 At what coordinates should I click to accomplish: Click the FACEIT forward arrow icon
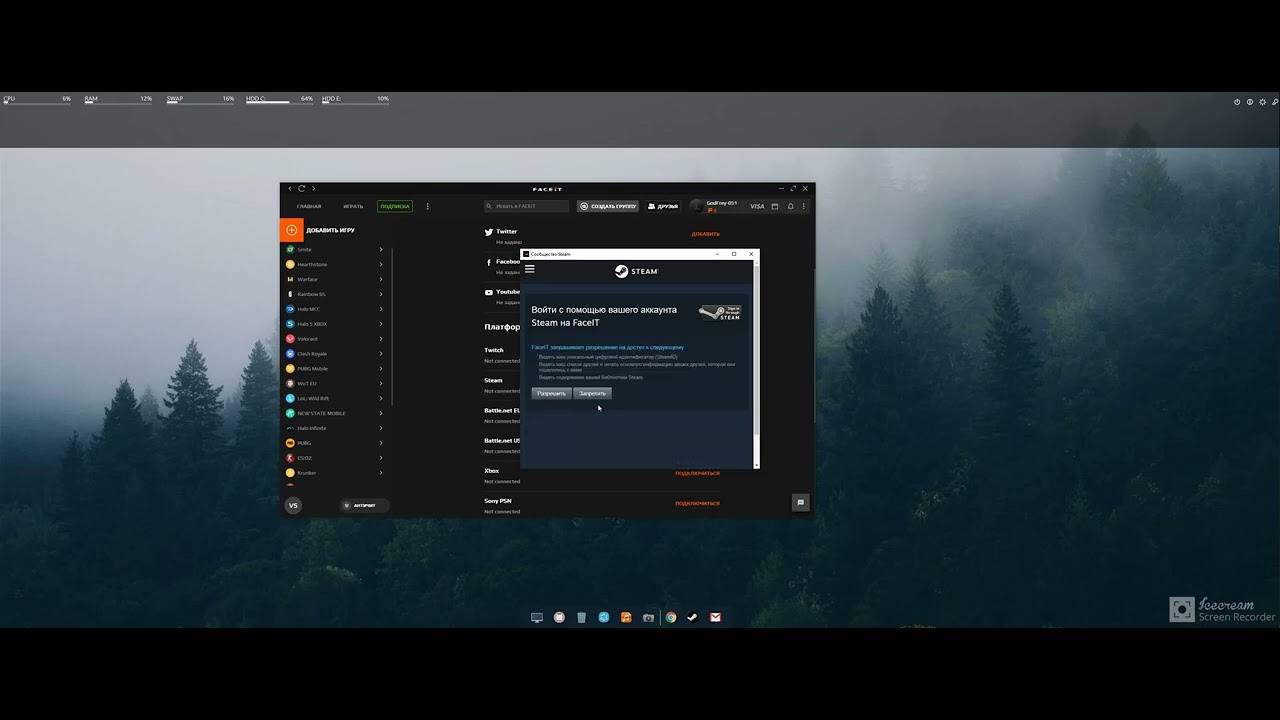click(x=313, y=188)
